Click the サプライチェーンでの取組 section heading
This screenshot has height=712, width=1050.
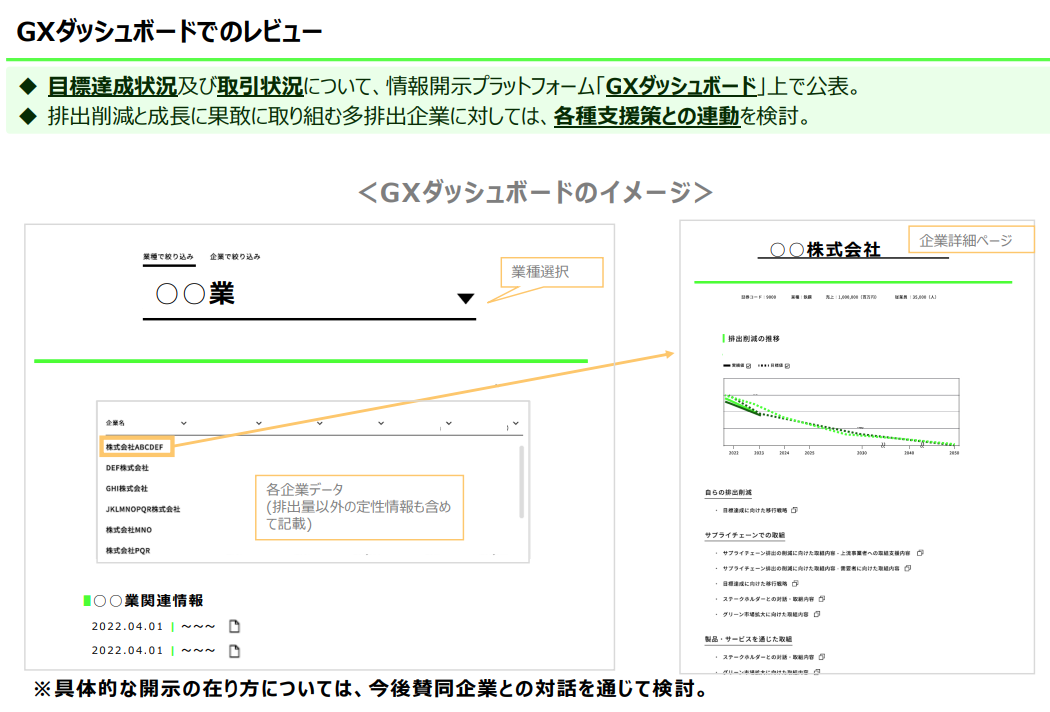click(x=745, y=536)
